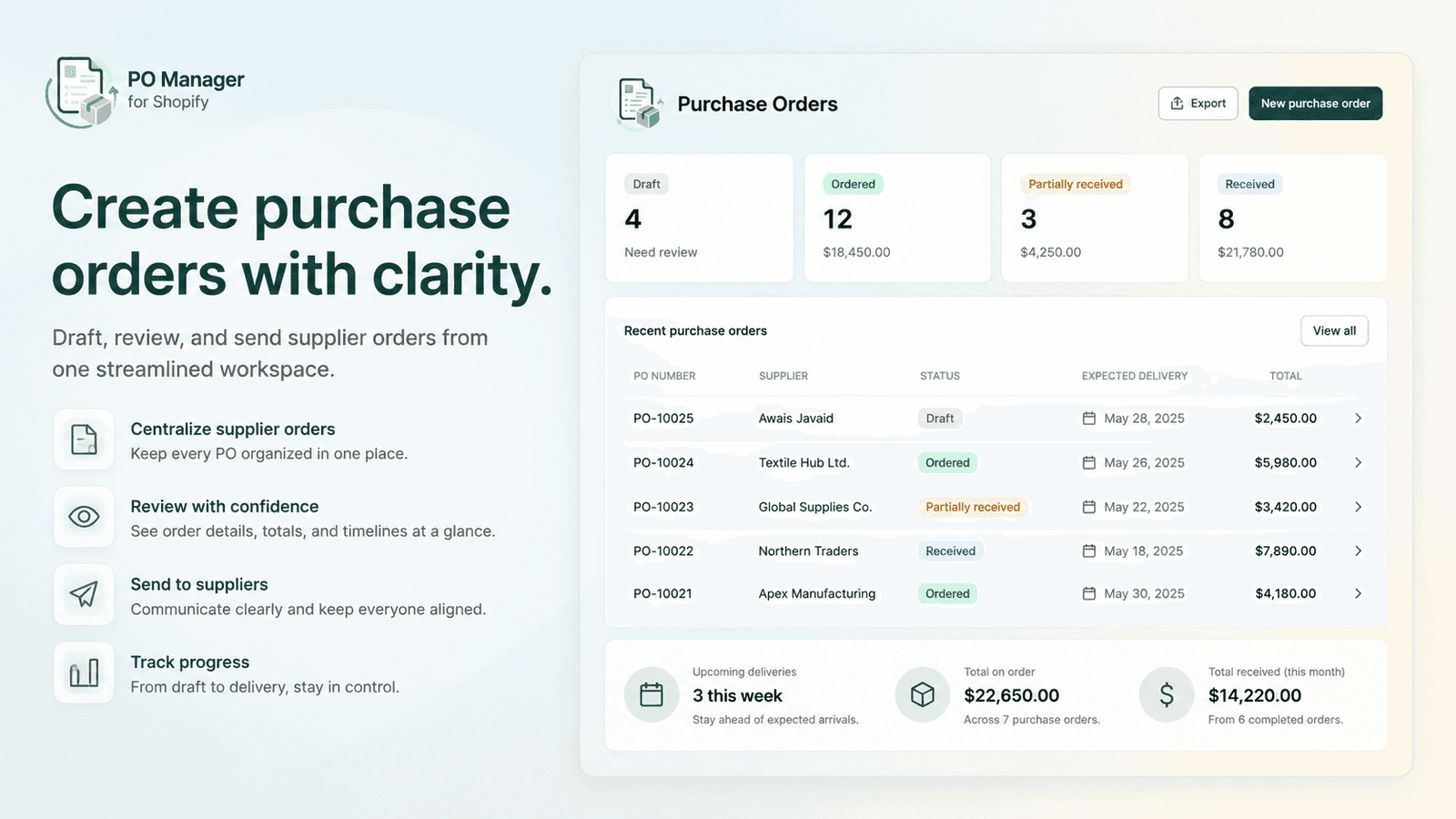Select the Draft summary card
1456x819 pixels.
[x=699, y=217]
